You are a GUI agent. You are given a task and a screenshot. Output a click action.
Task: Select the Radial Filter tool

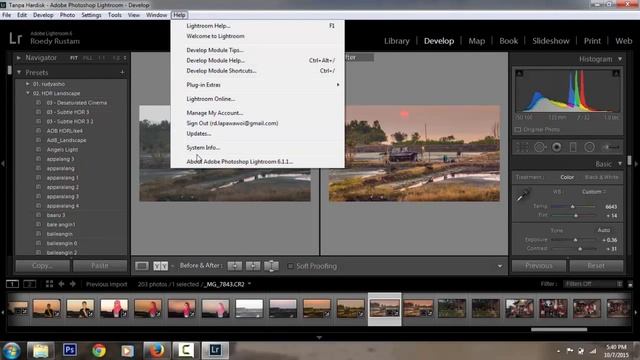(x=589, y=147)
